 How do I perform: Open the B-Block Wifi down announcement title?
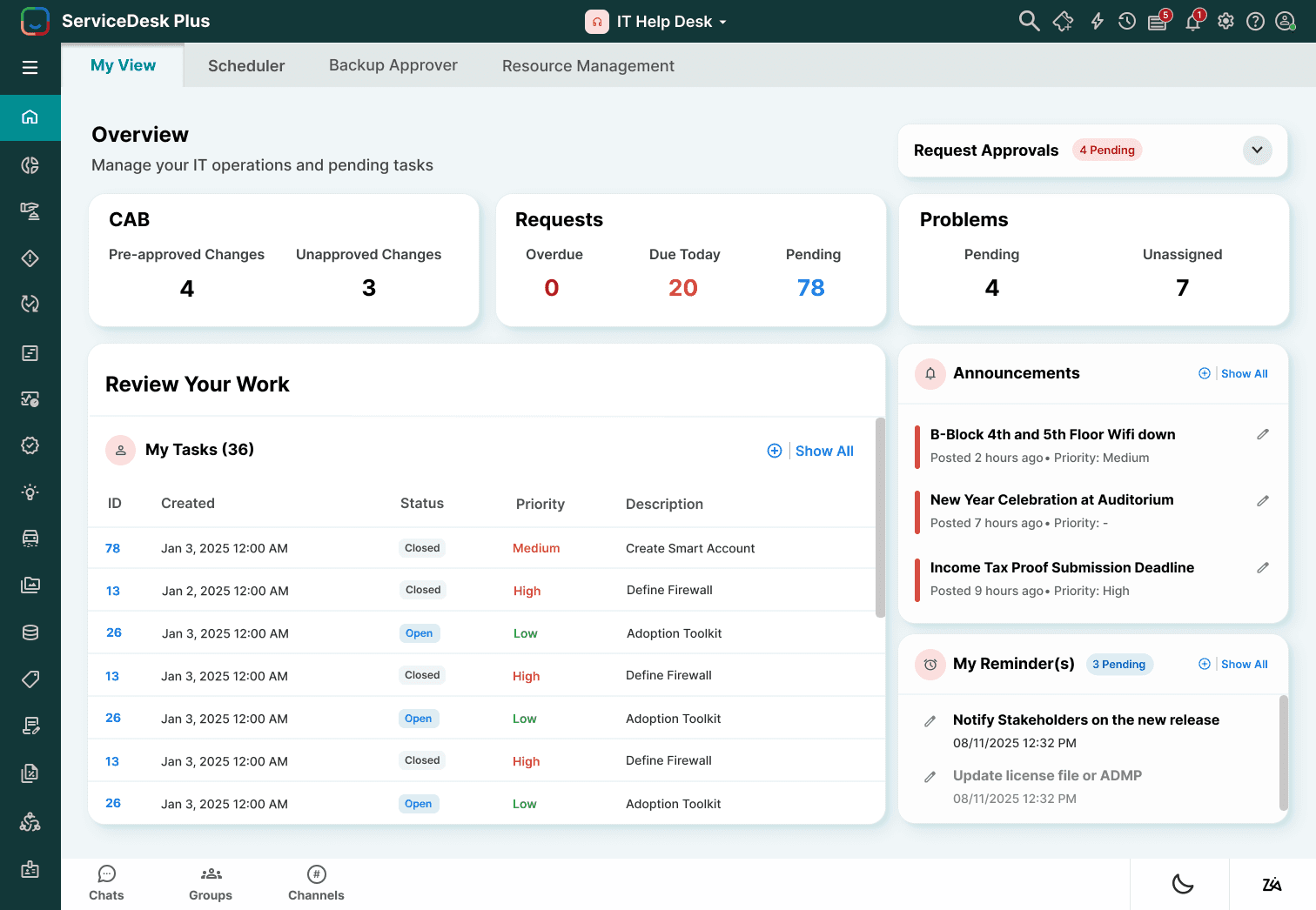point(1053,434)
